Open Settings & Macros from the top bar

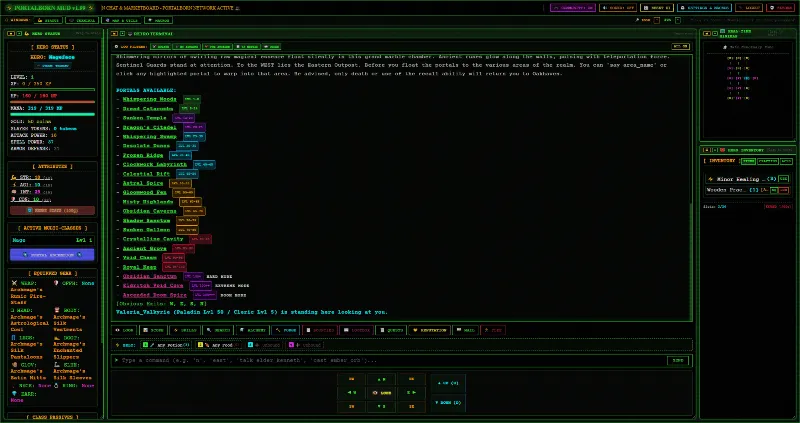coord(705,8)
